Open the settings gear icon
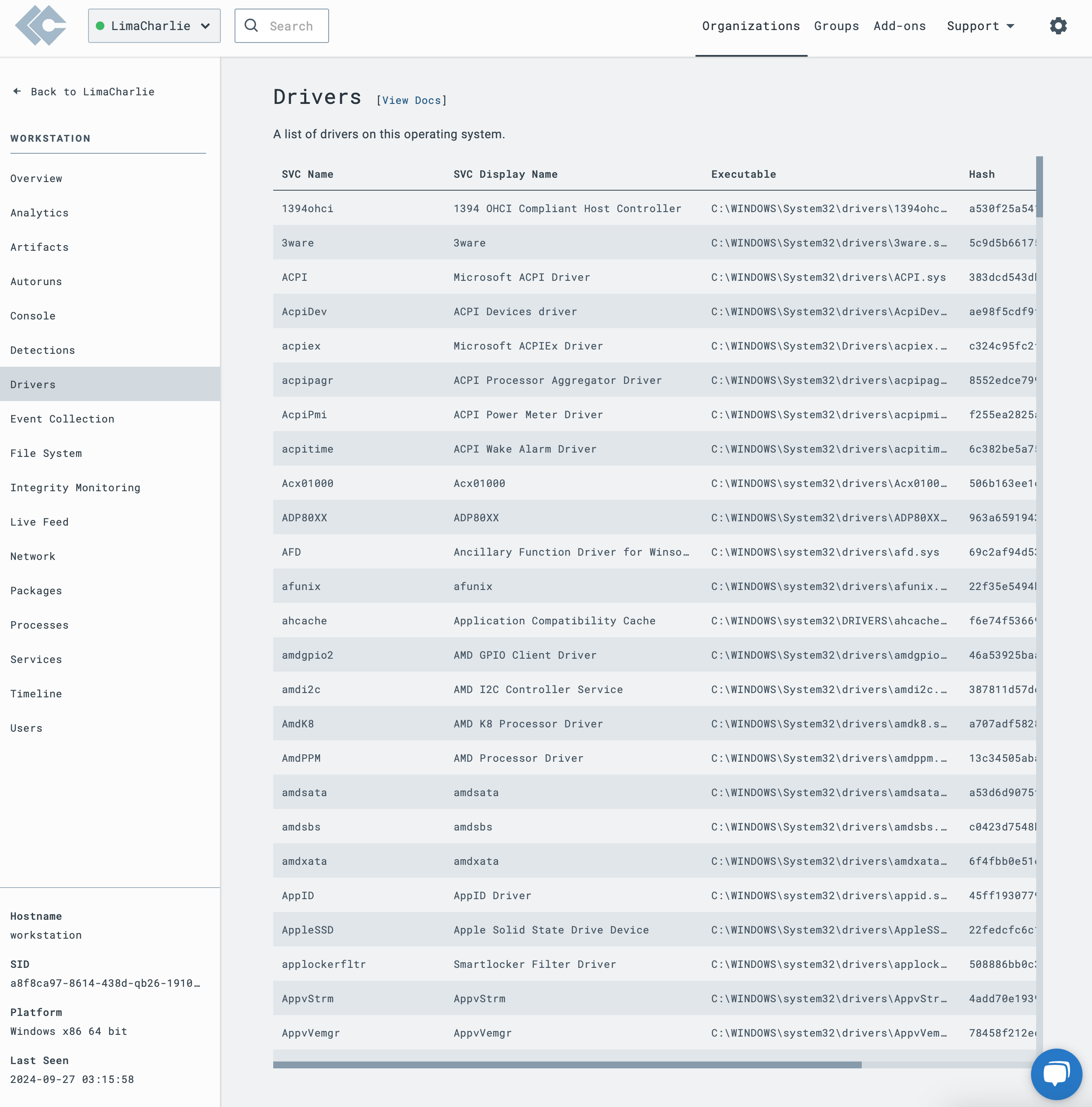Screen dimensions: 1092x1107 coord(1058,25)
